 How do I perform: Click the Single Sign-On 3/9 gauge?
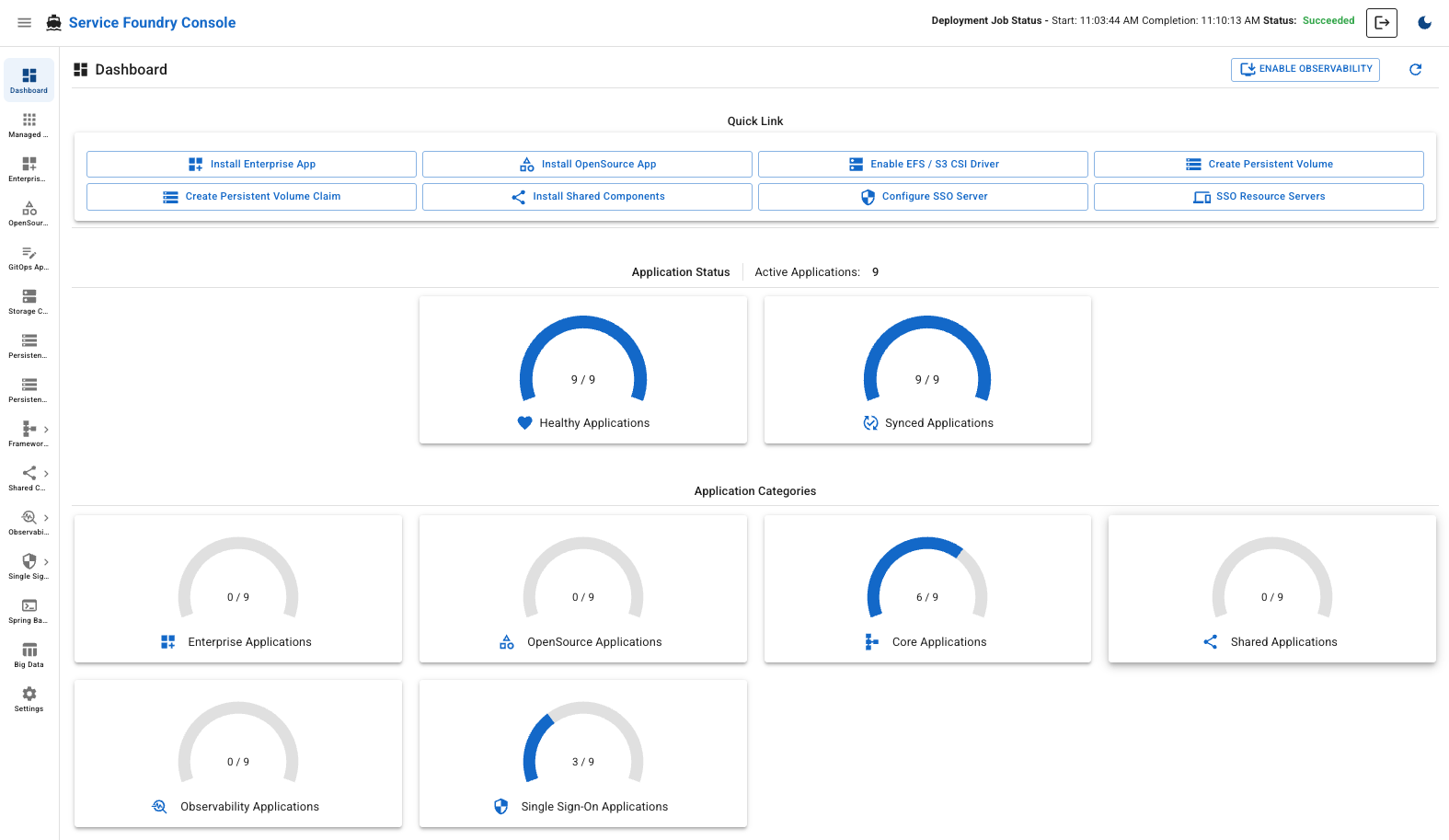583,744
